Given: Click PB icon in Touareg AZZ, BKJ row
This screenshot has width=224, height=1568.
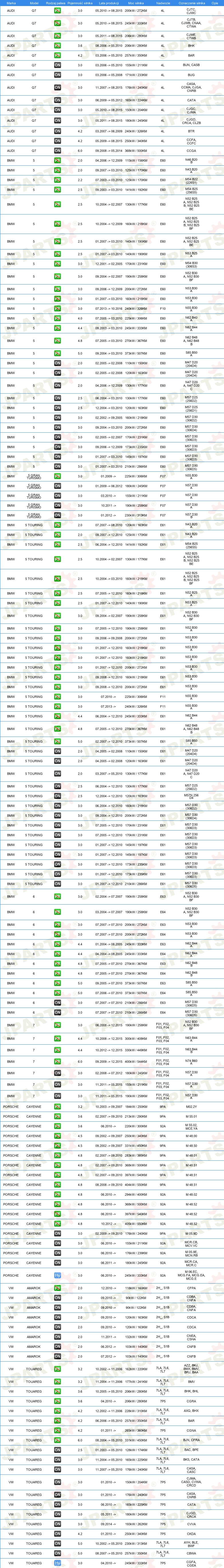Looking at the screenshot, I should tap(58, 1369).
